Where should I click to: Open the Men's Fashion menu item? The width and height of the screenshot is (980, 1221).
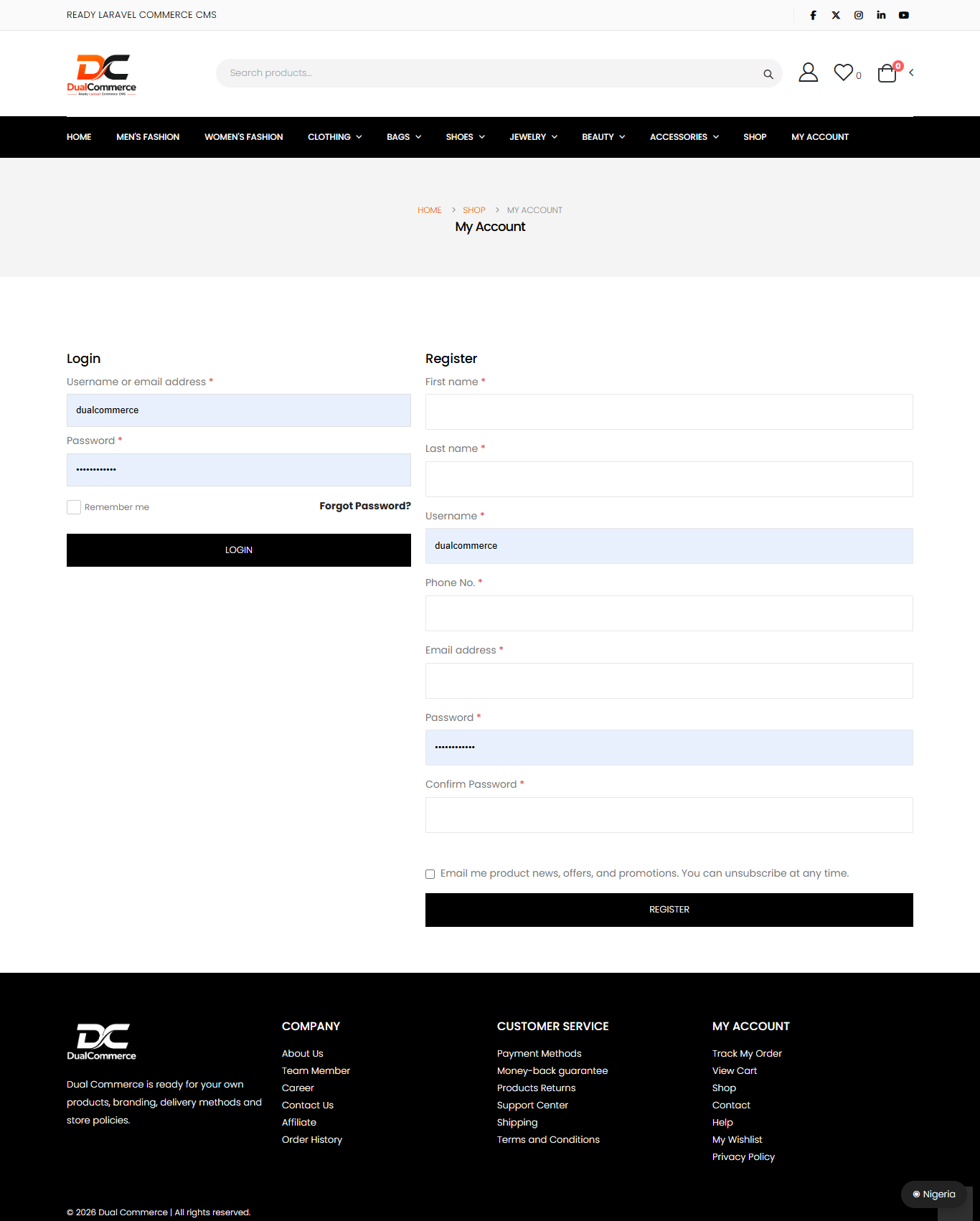pyautogui.click(x=148, y=137)
